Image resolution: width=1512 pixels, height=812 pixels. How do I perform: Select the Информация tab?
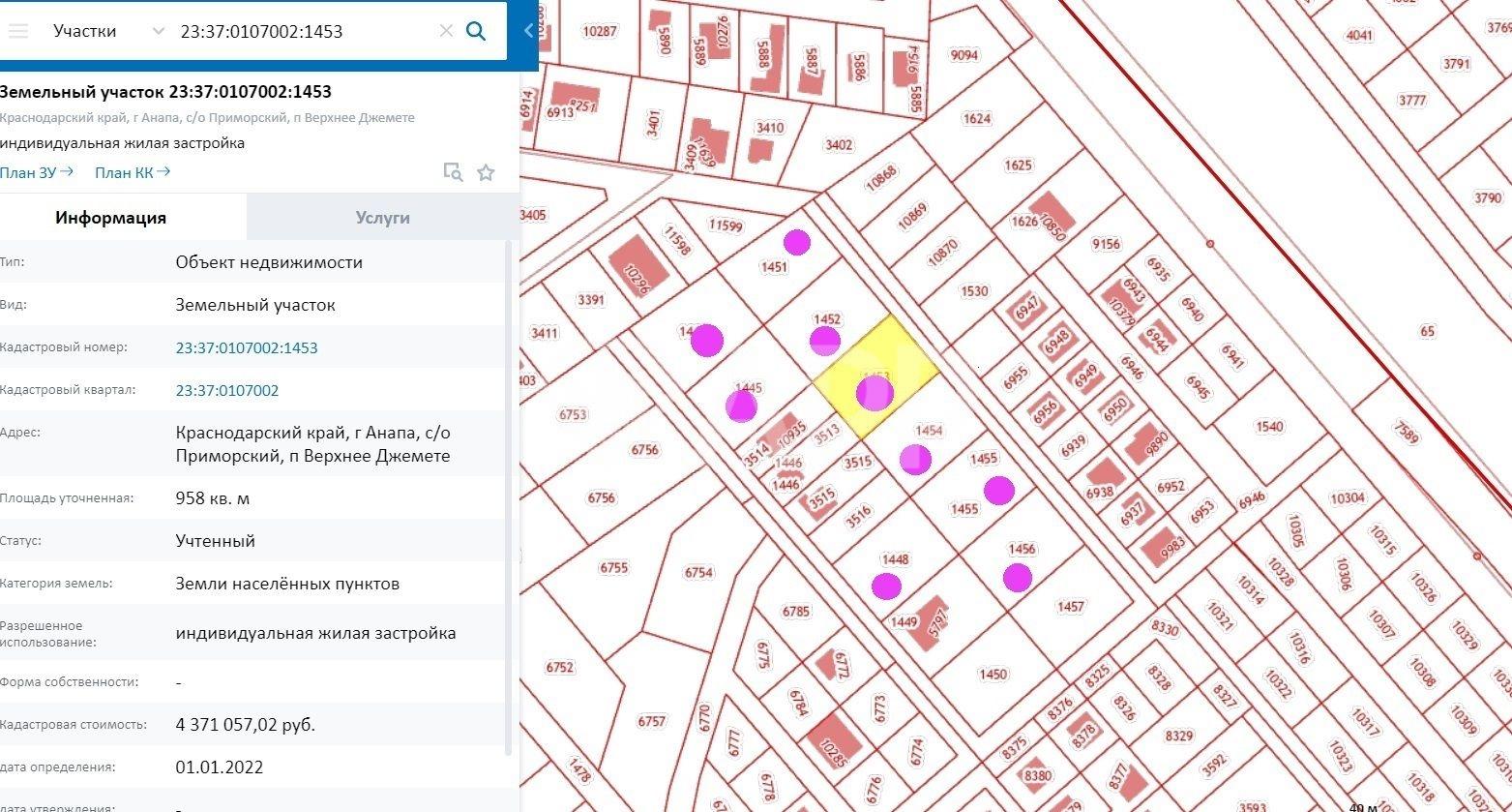[110, 218]
